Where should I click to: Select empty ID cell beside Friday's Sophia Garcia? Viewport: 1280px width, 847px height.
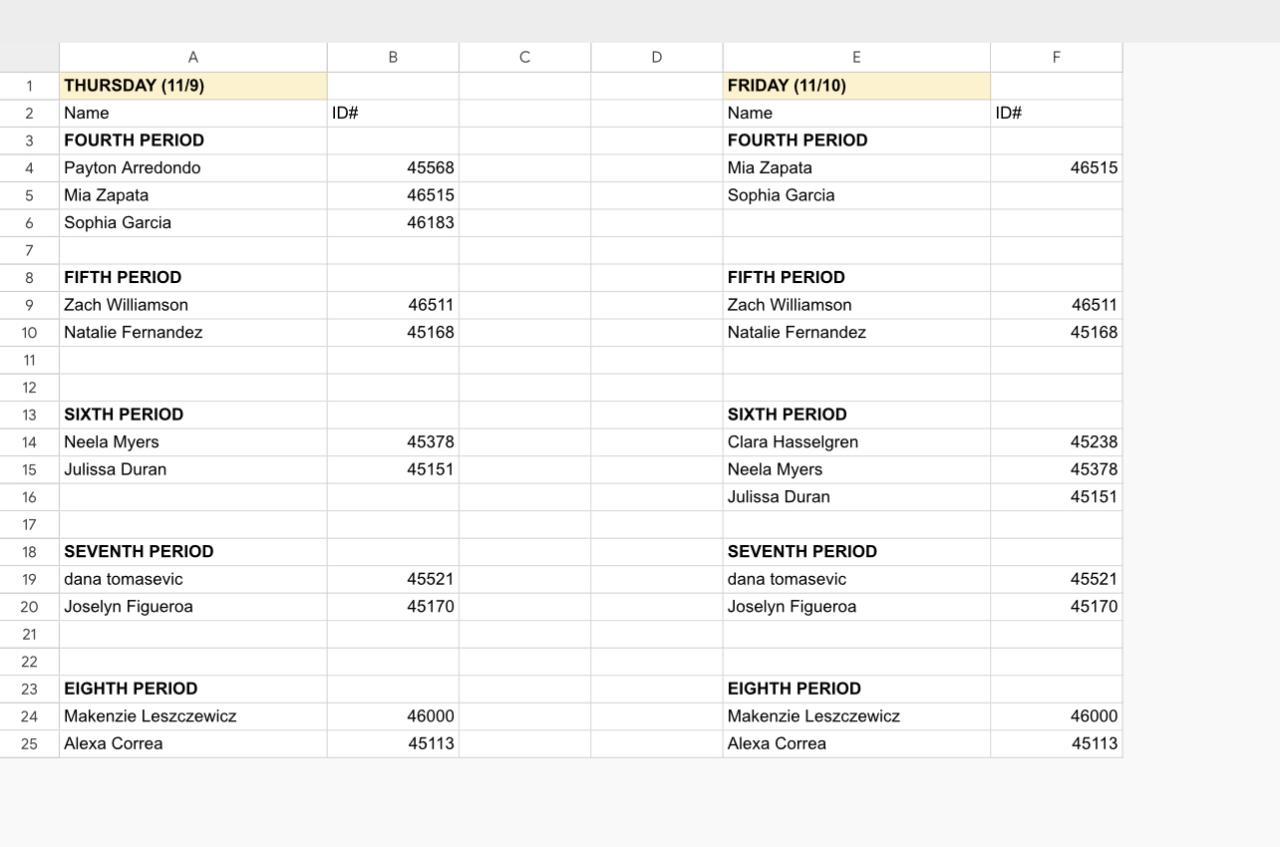[1056, 195]
